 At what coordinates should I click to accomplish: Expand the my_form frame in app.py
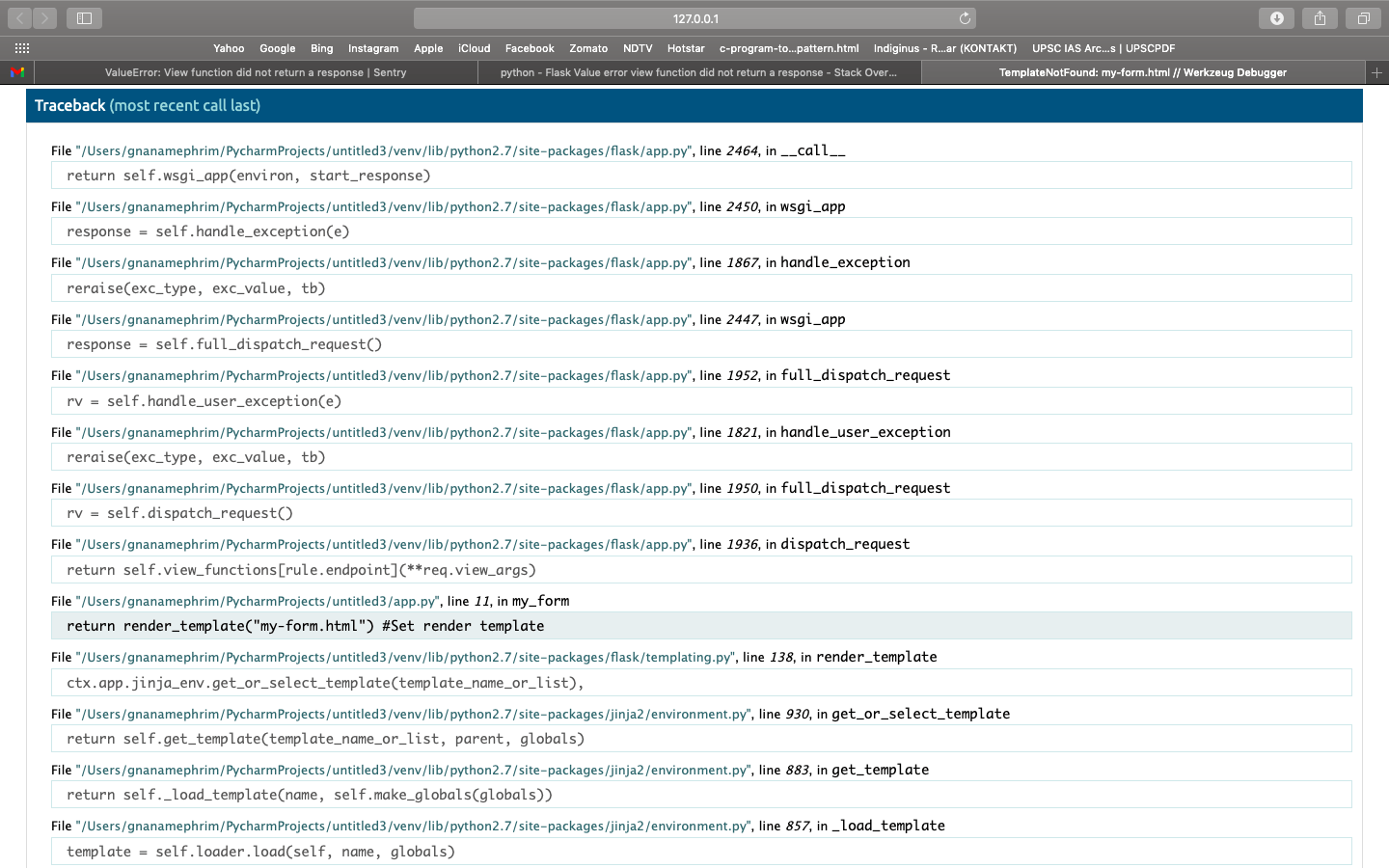click(701, 625)
